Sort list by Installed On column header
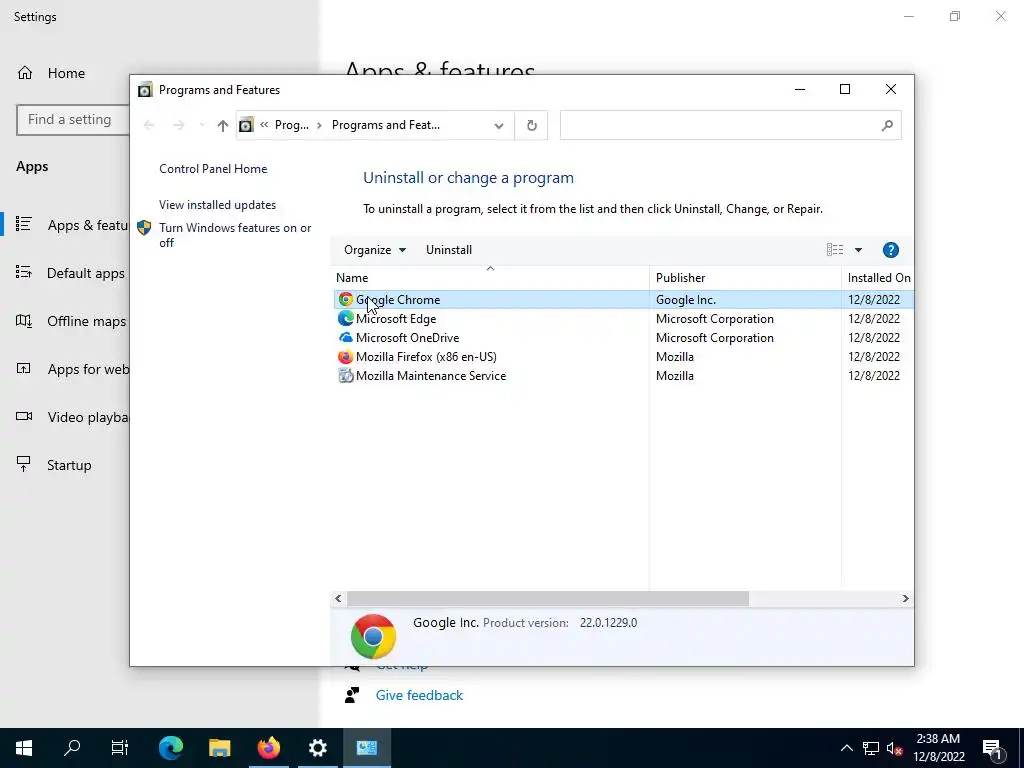Viewport: 1024px width, 768px height. pos(878,278)
